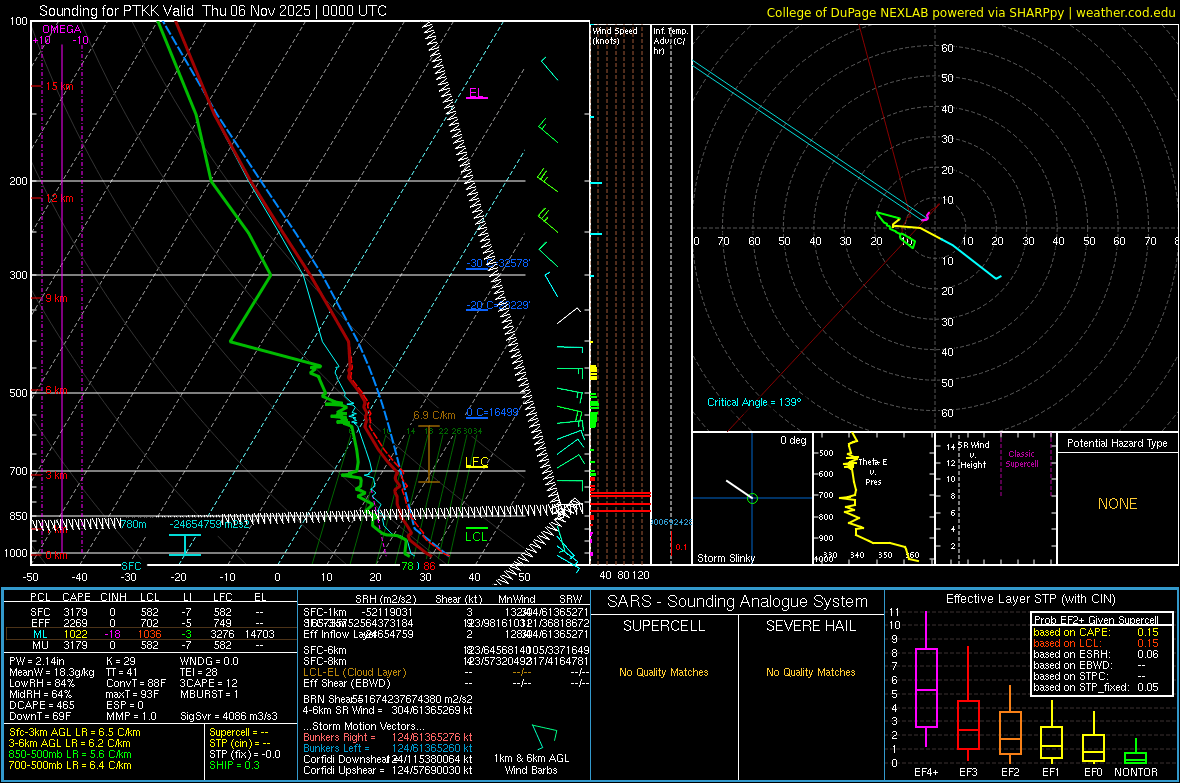Image resolution: width=1180 pixels, height=783 pixels.
Task: Select the SFC parcel row
Action: coord(149,612)
